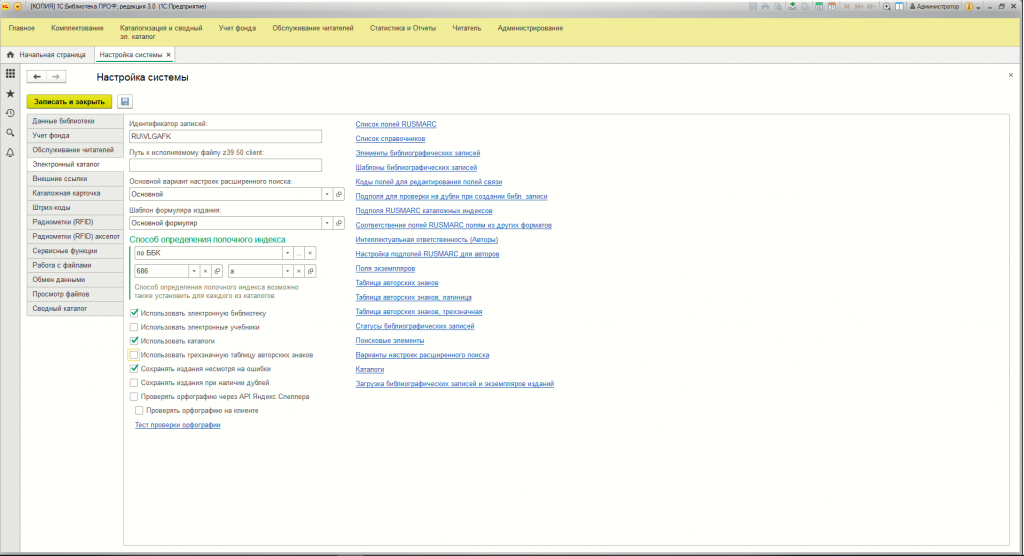Open the title bar app menu arrow
1024x556 pixels.
(18, 7)
